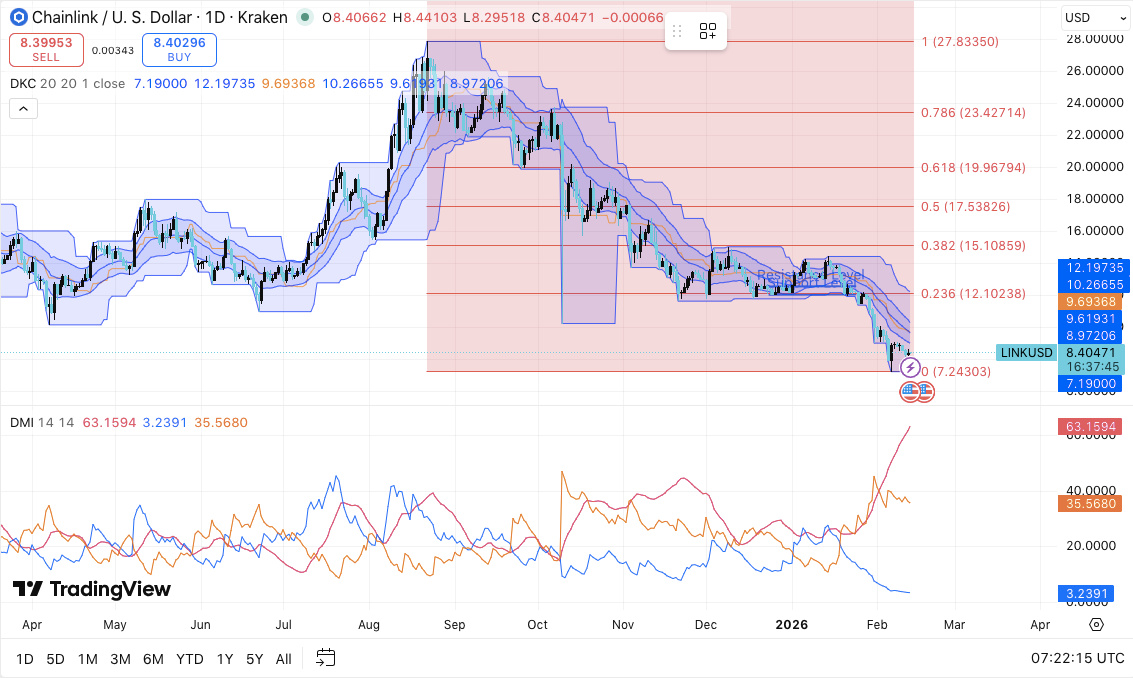Select the All timeframe
Image resolution: width=1133 pixels, height=678 pixels.
pos(283,659)
